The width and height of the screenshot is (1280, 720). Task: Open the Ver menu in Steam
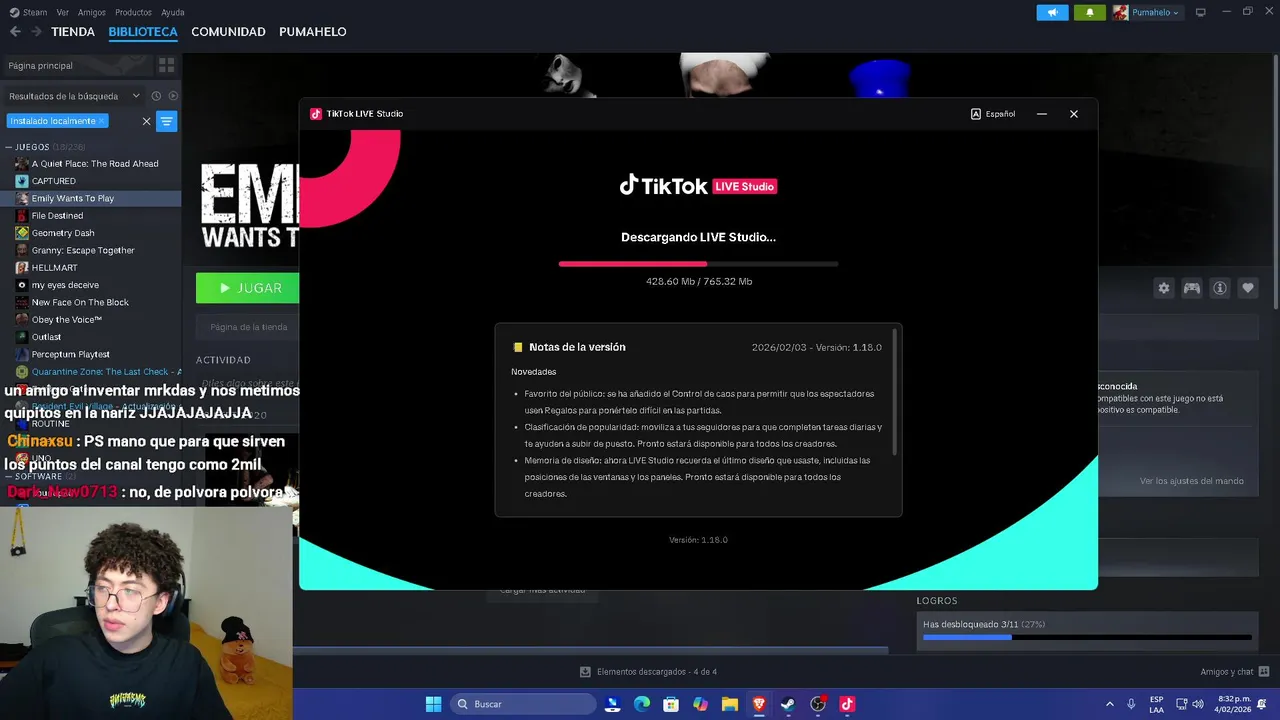pyautogui.click(x=63, y=12)
